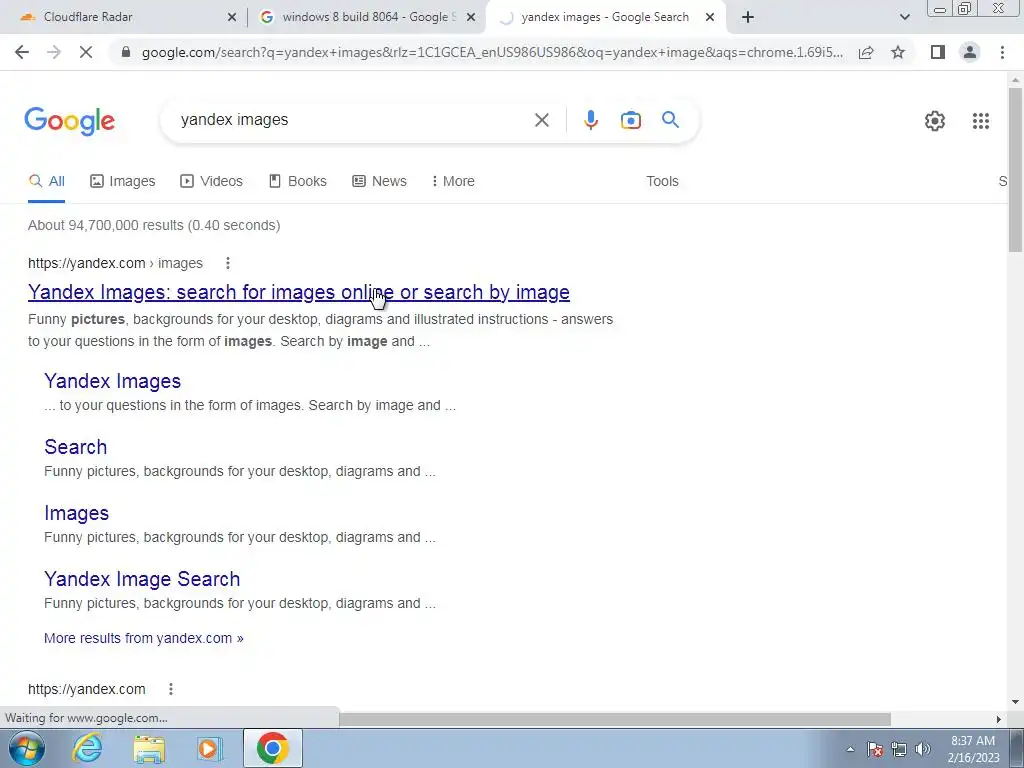This screenshot has height=768, width=1024.
Task: Switch to Books results
Action: (298, 182)
